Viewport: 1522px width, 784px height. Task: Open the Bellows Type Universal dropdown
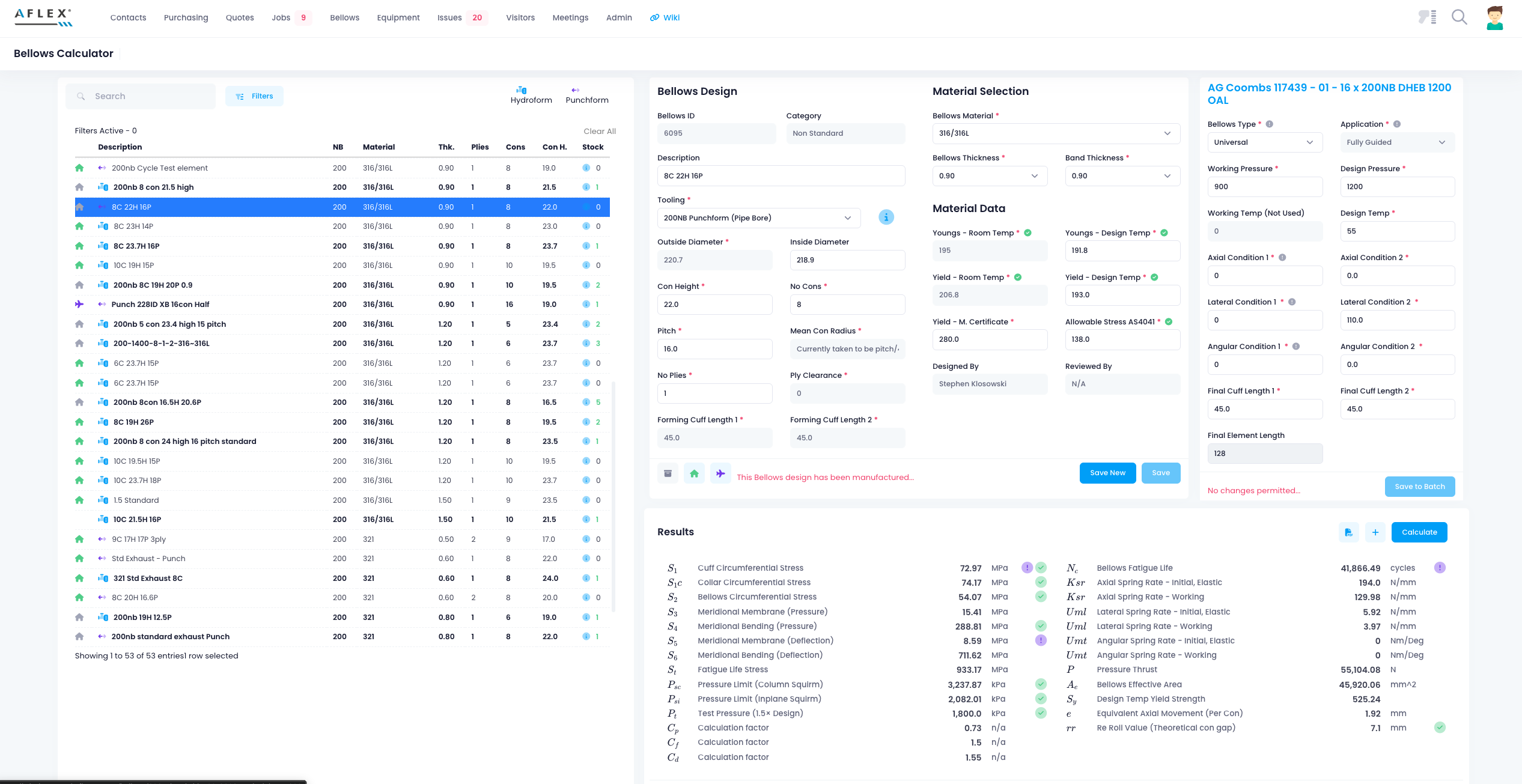click(x=1265, y=142)
